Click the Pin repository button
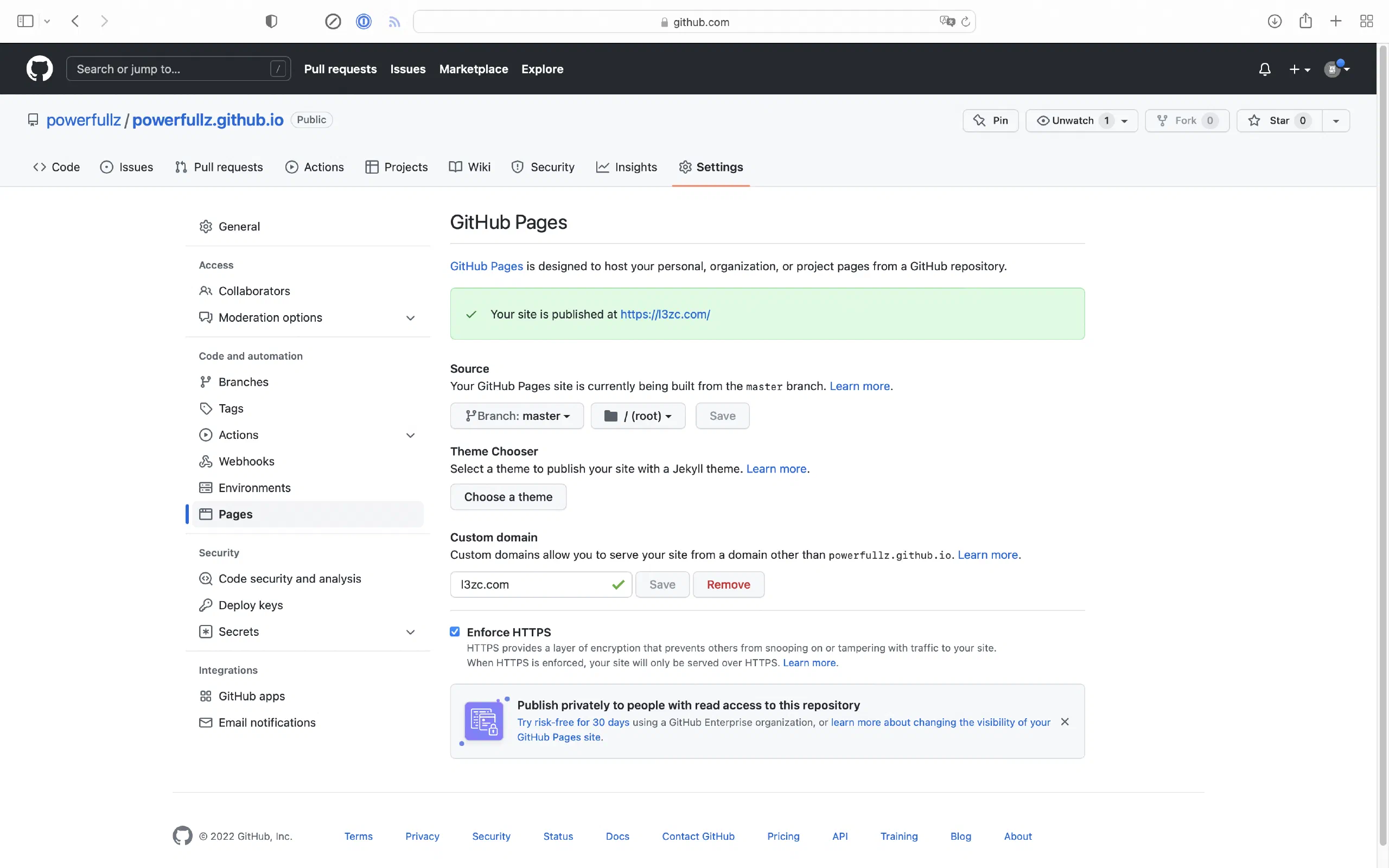This screenshot has width=1389, height=868. pos(991,120)
